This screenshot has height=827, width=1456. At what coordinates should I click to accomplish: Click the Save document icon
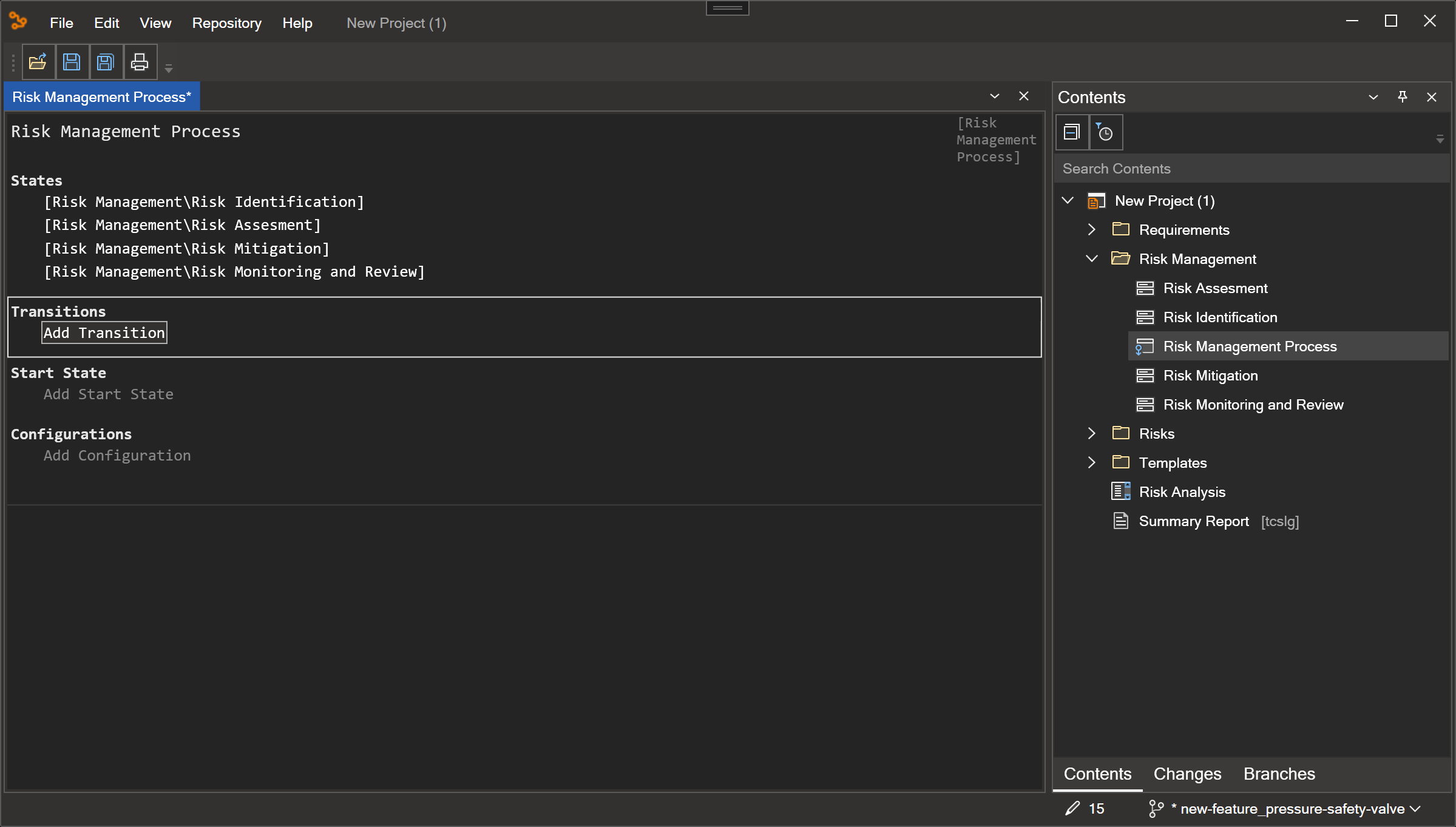pyautogui.click(x=71, y=62)
